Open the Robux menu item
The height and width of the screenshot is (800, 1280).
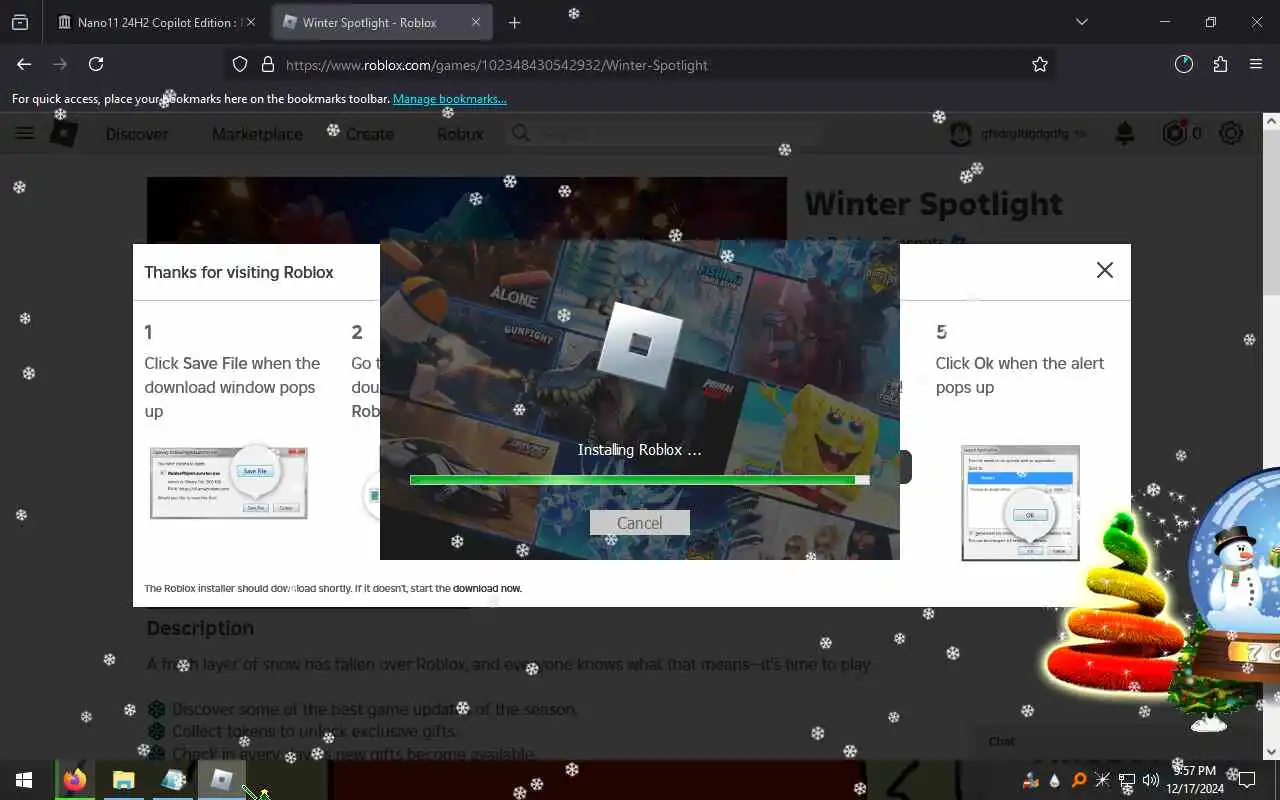460,134
